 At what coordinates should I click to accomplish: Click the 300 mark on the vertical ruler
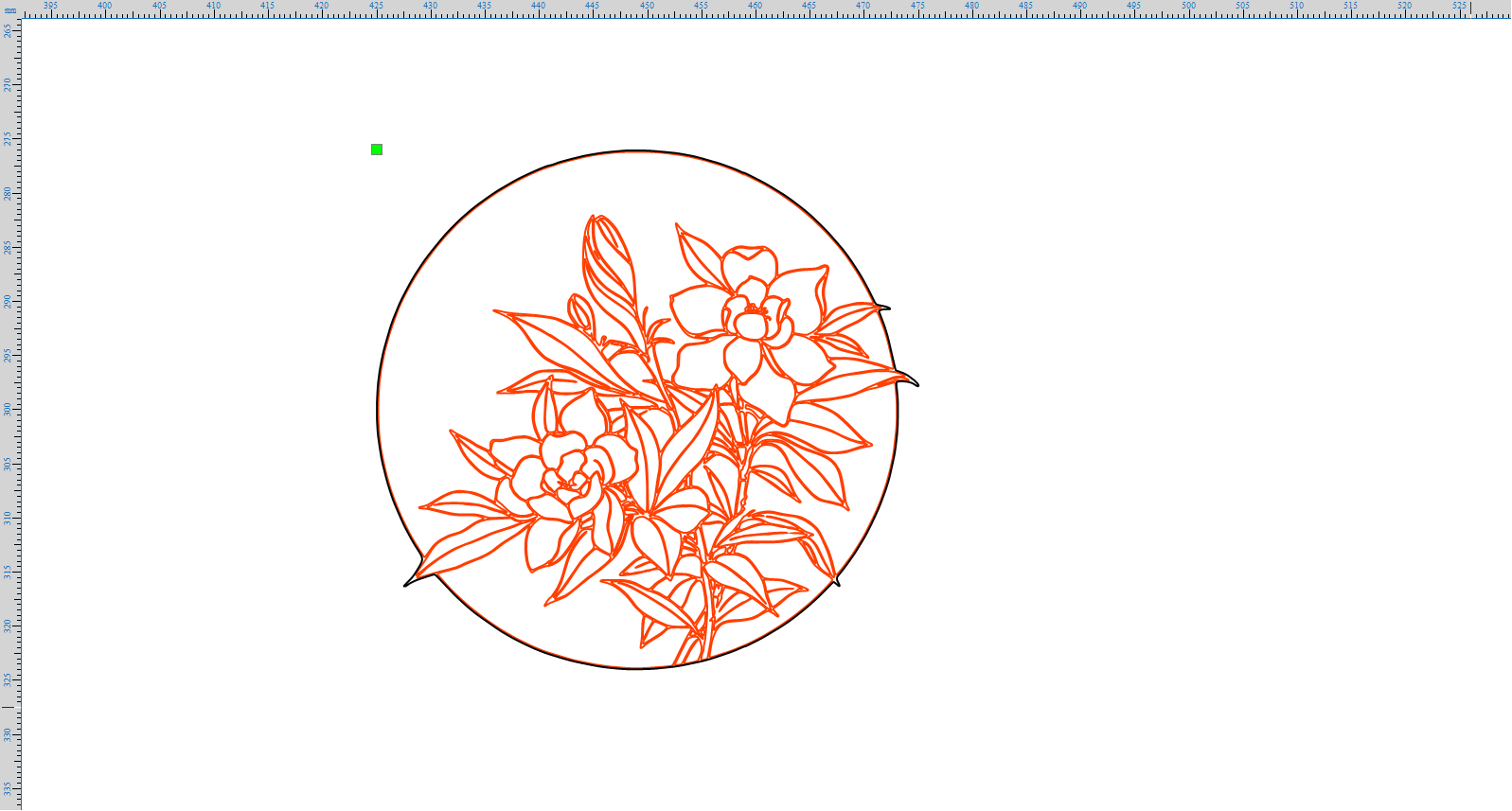click(x=8, y=409)
